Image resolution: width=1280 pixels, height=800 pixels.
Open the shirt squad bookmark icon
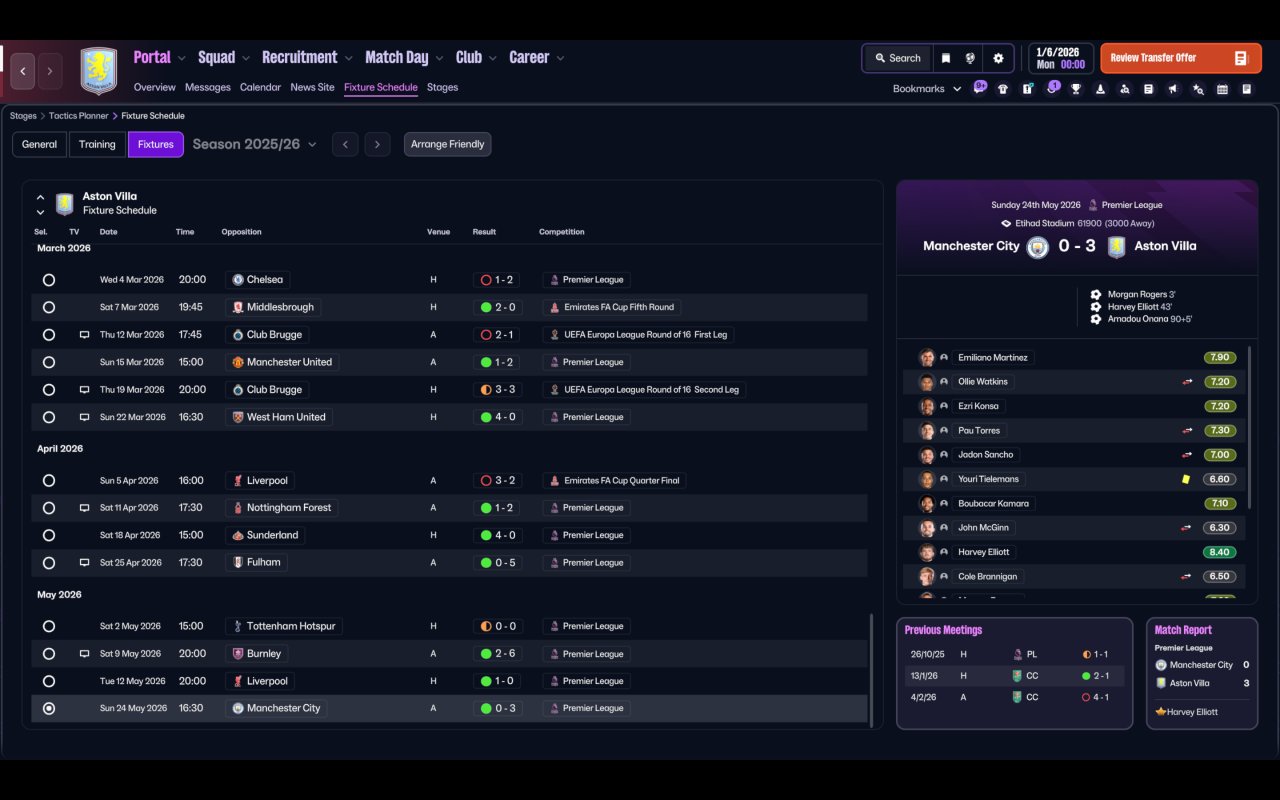(x=1003, y=89)
